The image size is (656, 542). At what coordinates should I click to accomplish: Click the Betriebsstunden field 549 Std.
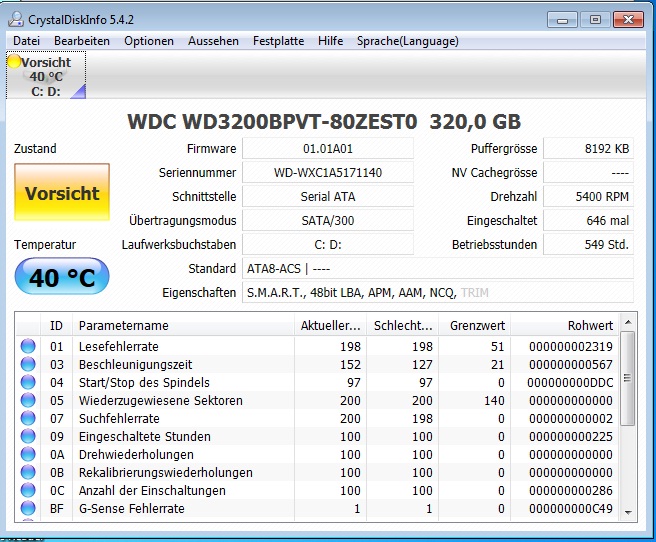click(x=588, y=244)
